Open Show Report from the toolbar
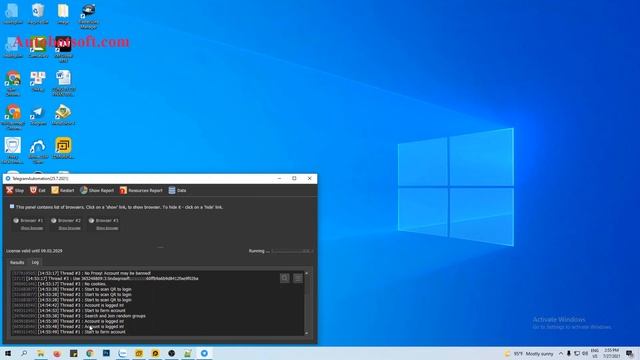Image resolution: width=640 pixels, height=360 pixels. tap(97, 190)
